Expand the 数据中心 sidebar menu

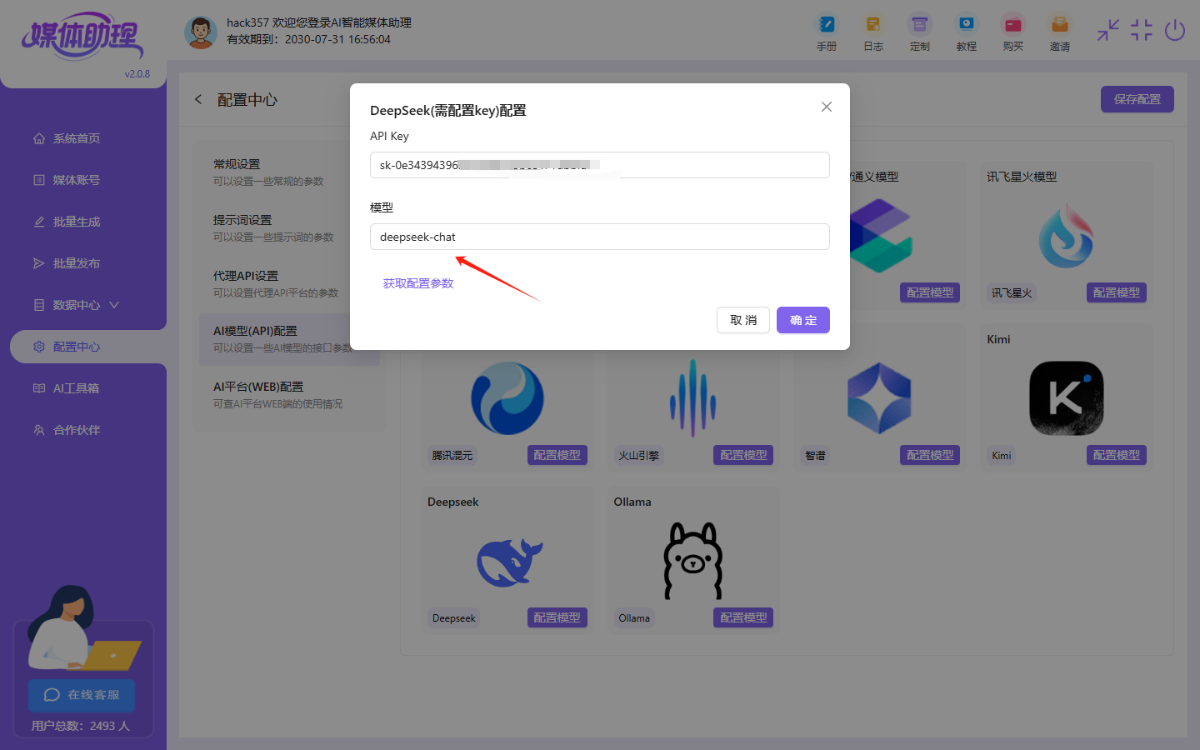[x=76, y=304]
